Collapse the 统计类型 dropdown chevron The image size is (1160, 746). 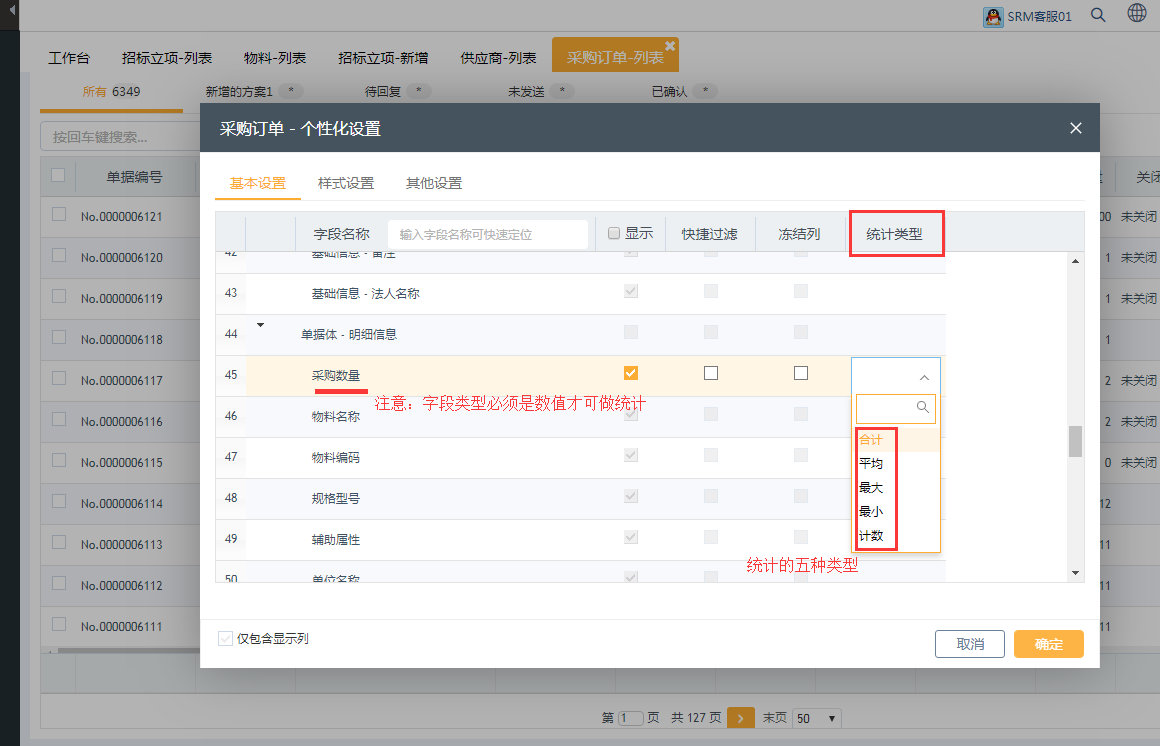924,377
